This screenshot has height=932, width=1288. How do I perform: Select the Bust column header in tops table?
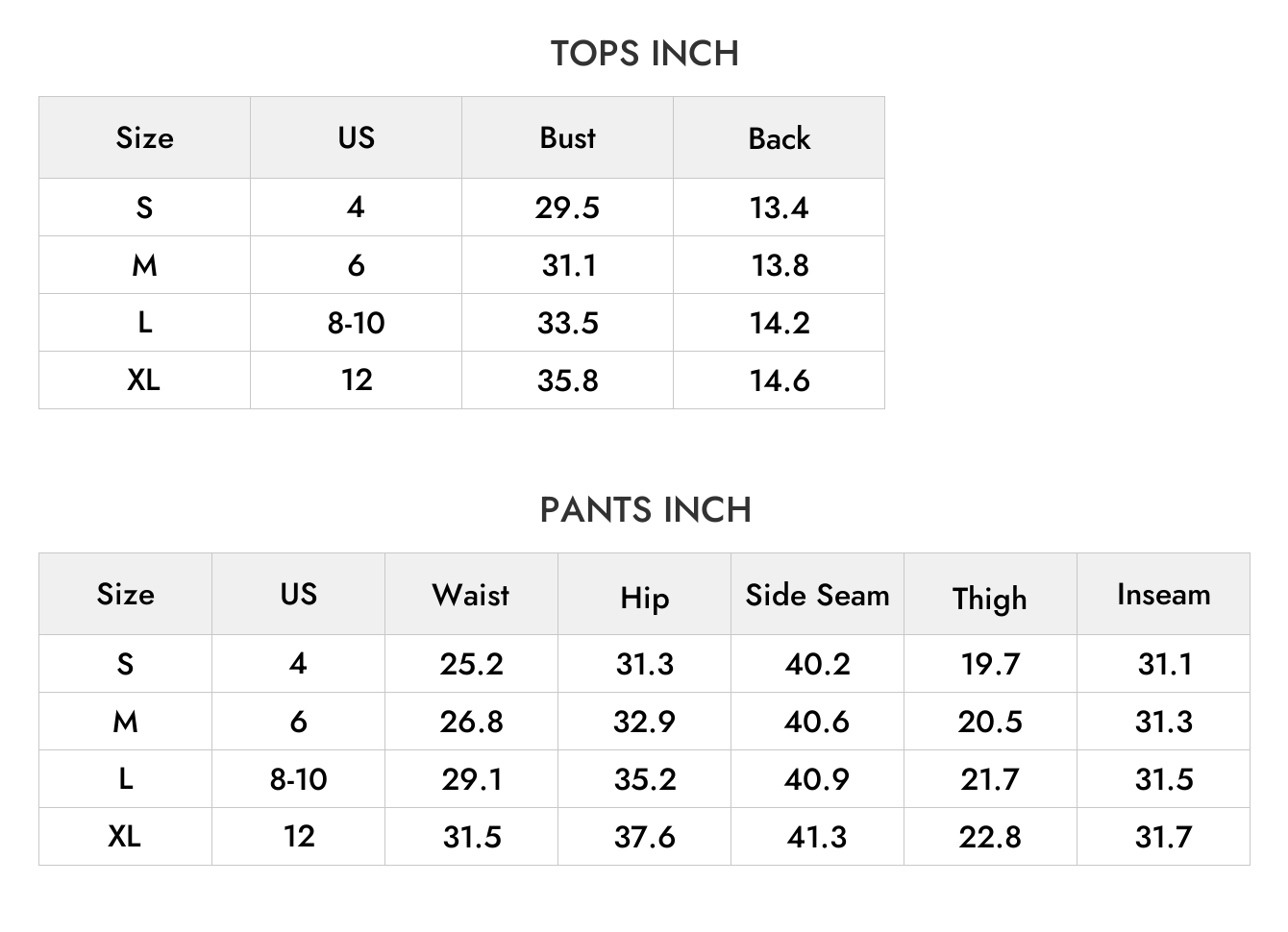point(567,137)
